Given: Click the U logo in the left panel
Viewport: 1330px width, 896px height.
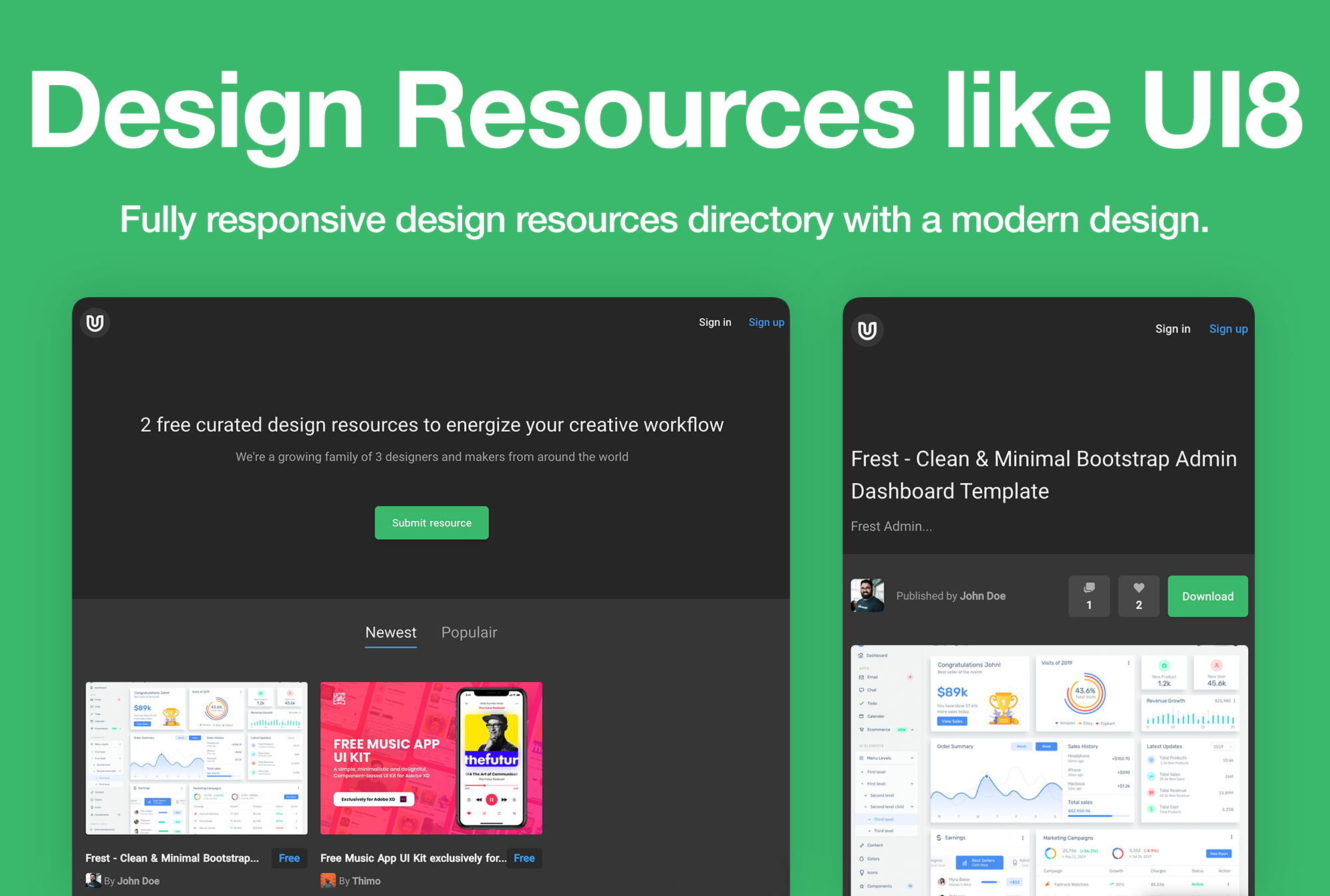Looking at the screenshot, I should [95, 323].
